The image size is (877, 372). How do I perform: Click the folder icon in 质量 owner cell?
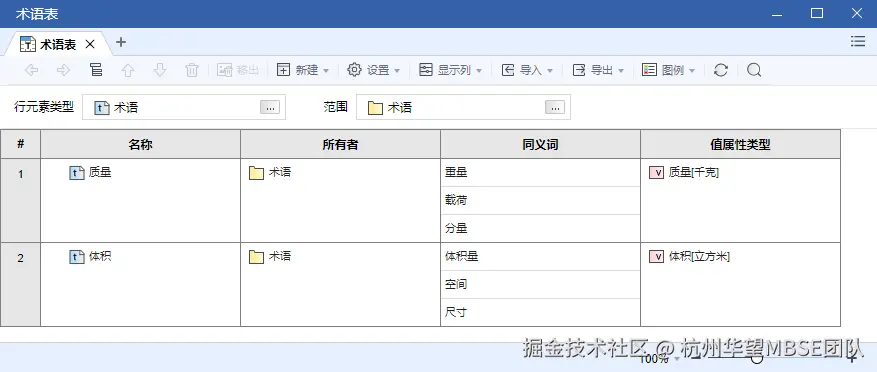click(x=256, y=173)
